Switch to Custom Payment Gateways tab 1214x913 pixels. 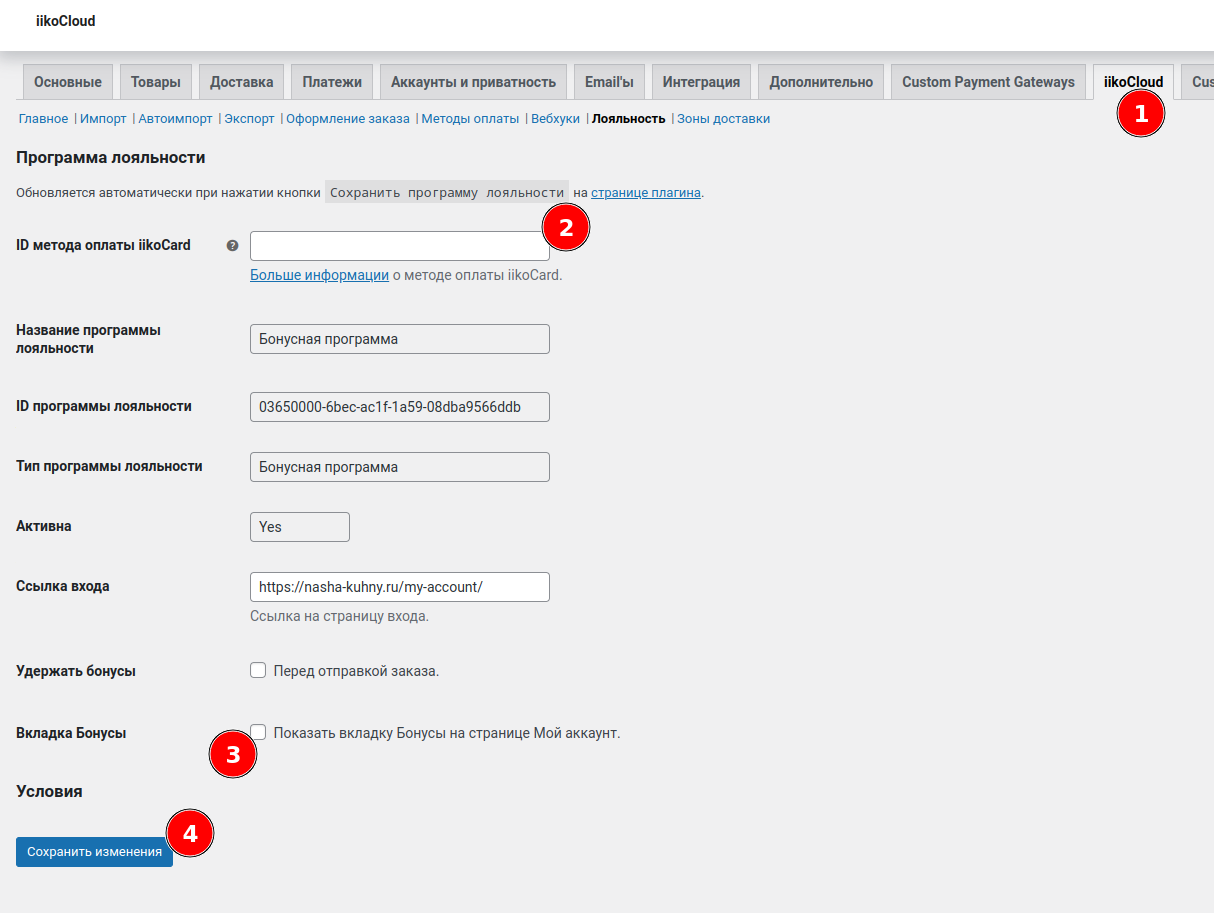pos(988,82)
